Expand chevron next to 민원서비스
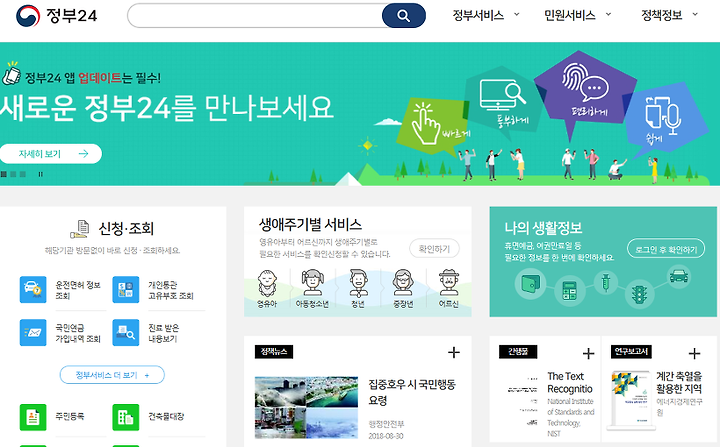The width and height of the screenshot is (720, 447). point(608,14)
